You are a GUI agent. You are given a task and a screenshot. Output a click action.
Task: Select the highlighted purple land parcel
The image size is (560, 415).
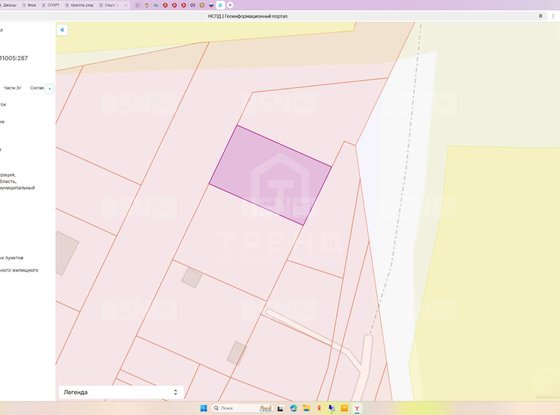tap(270, 175)
